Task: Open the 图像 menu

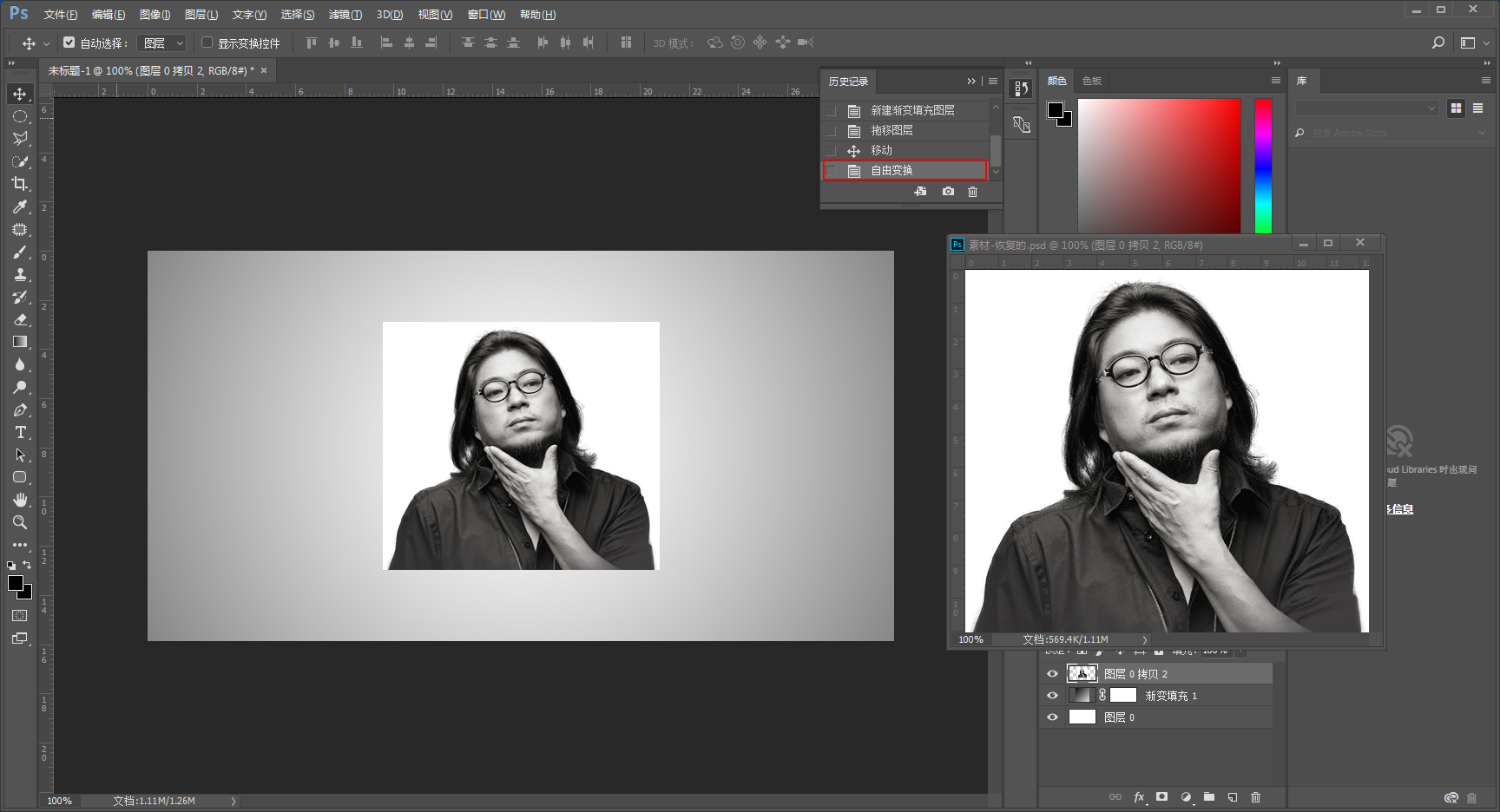Action: click(x=155, y=15)
